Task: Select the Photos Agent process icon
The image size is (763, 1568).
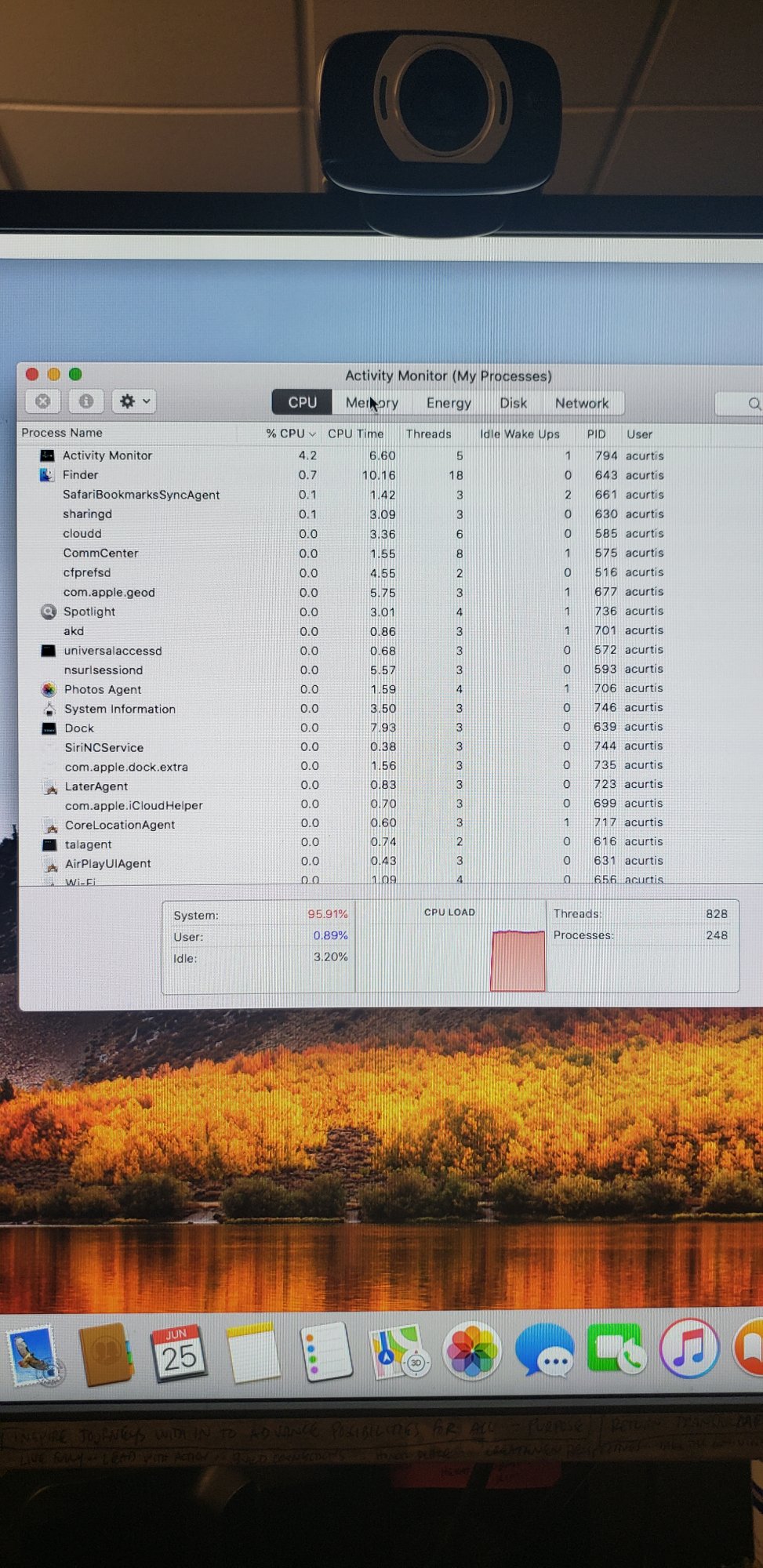Action: [x=49, y=689]
